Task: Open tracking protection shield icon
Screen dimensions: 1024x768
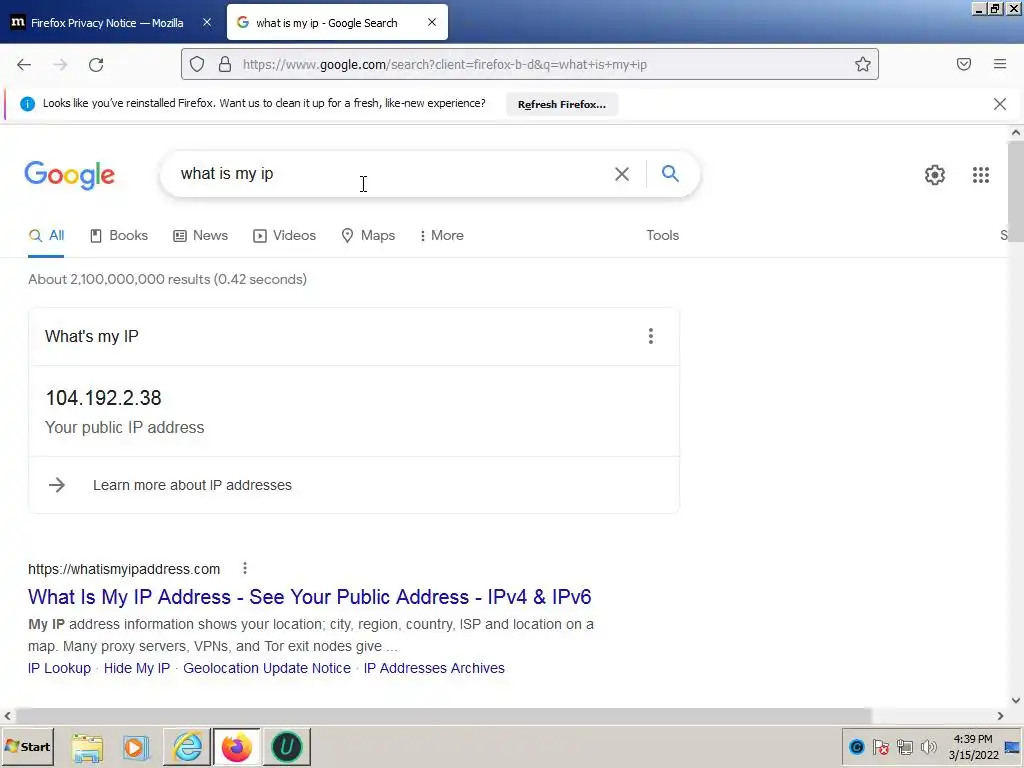Action: click(197, 64)
